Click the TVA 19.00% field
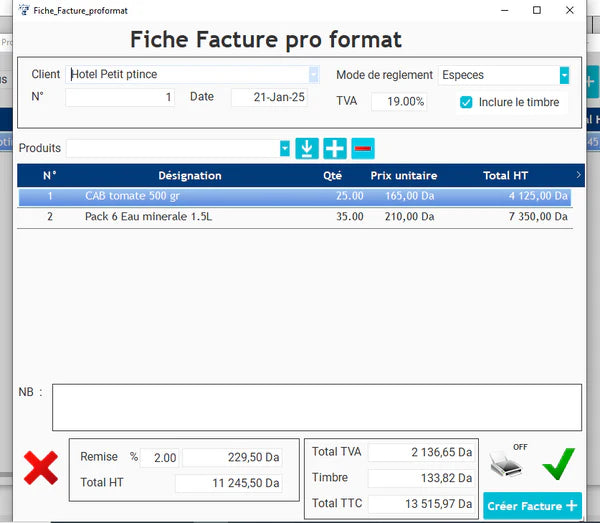This screenshot has width=600, height=523. click(399, 102)
